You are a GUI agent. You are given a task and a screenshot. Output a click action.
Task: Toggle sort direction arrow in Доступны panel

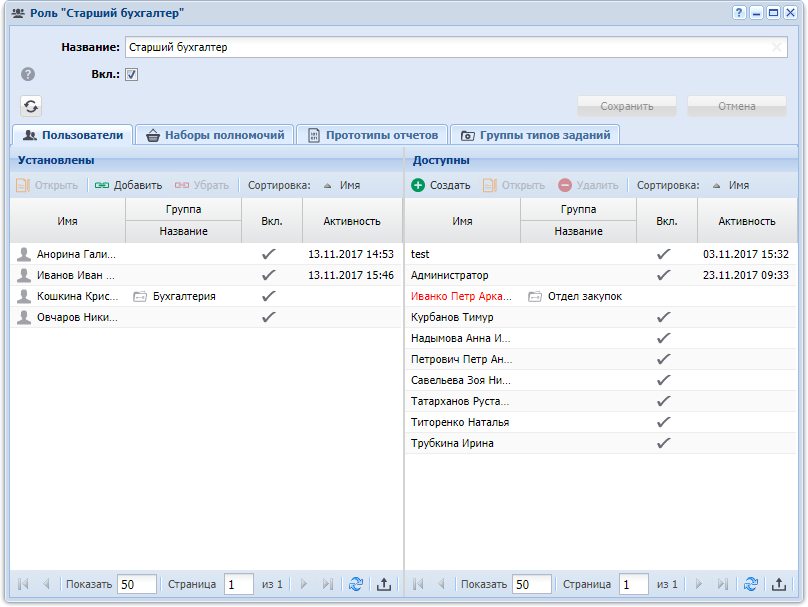[x=716, y=186]
